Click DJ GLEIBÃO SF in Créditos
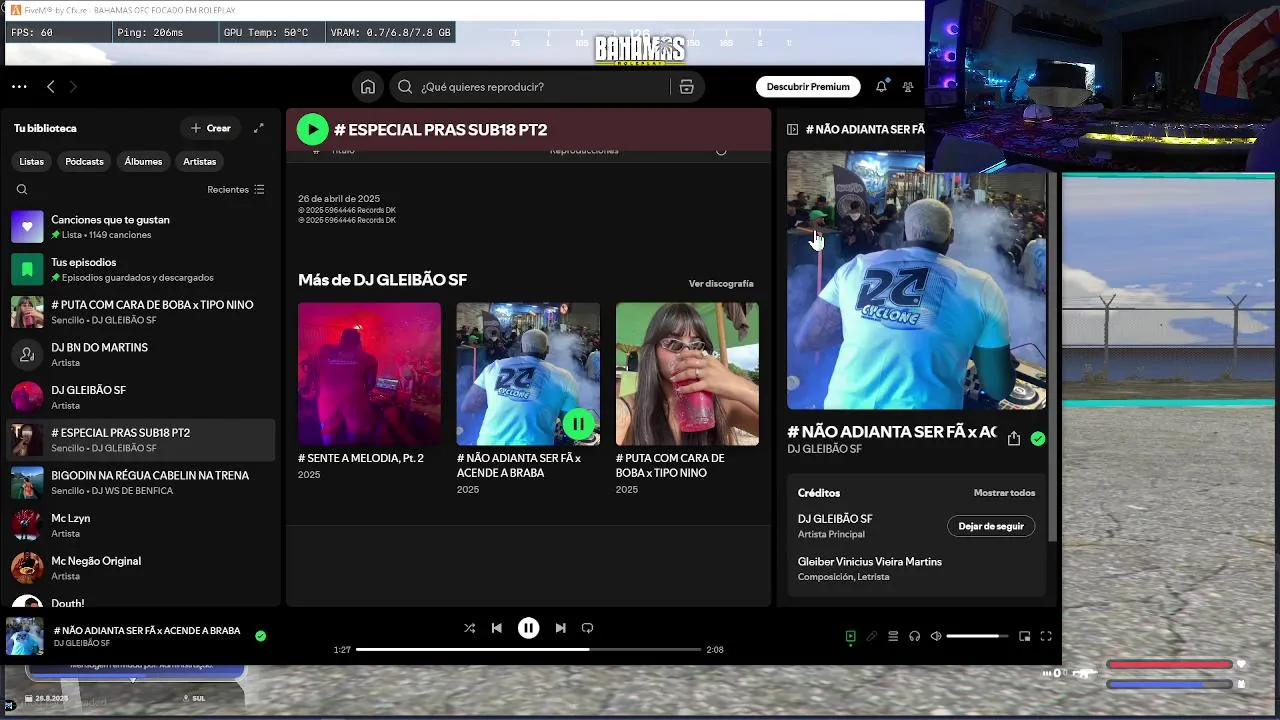This screenshot has width=1280, height=720. 835,519
